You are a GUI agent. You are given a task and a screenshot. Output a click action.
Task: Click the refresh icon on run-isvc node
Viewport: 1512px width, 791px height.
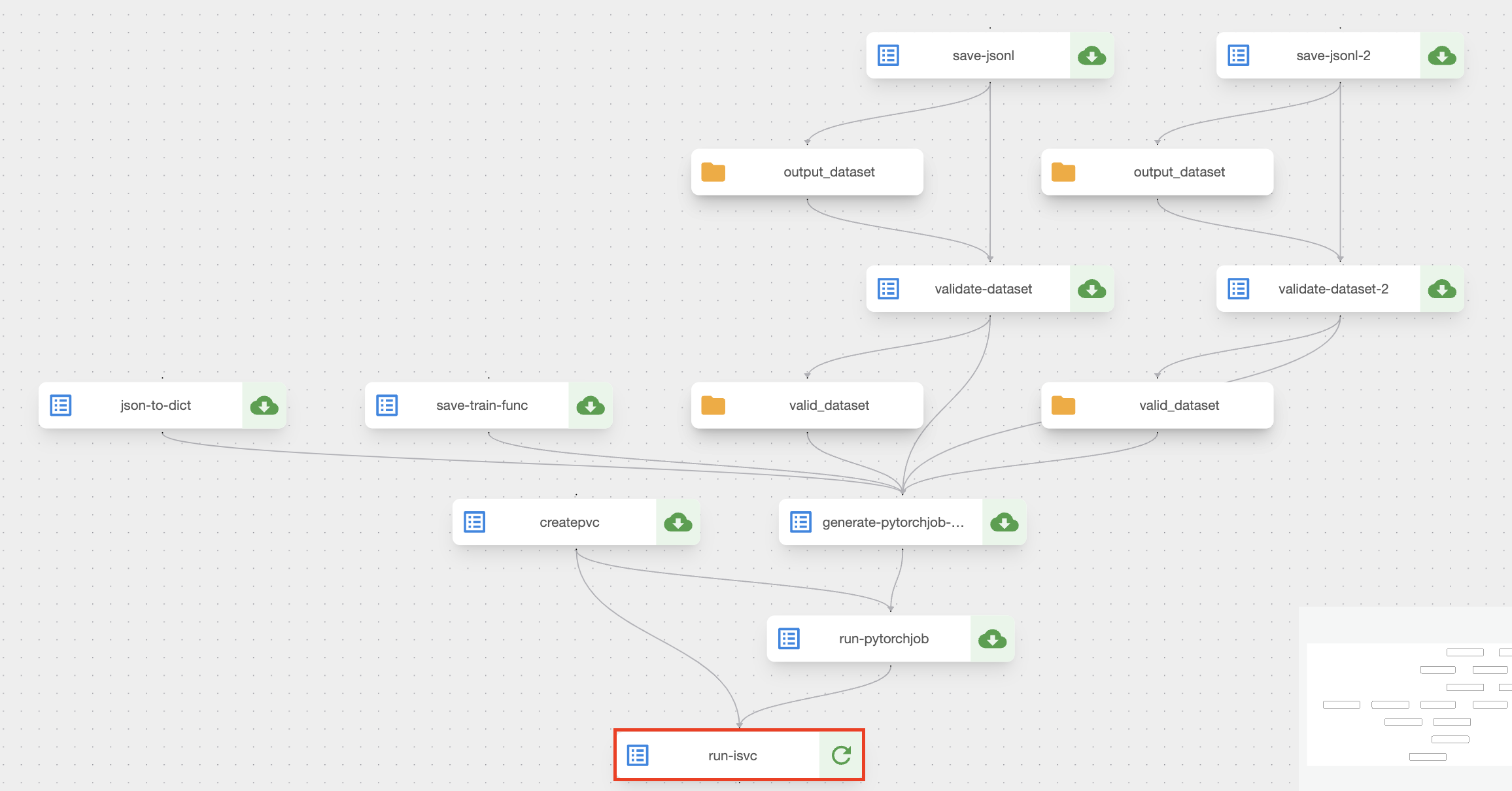click(x=841, y=755)
